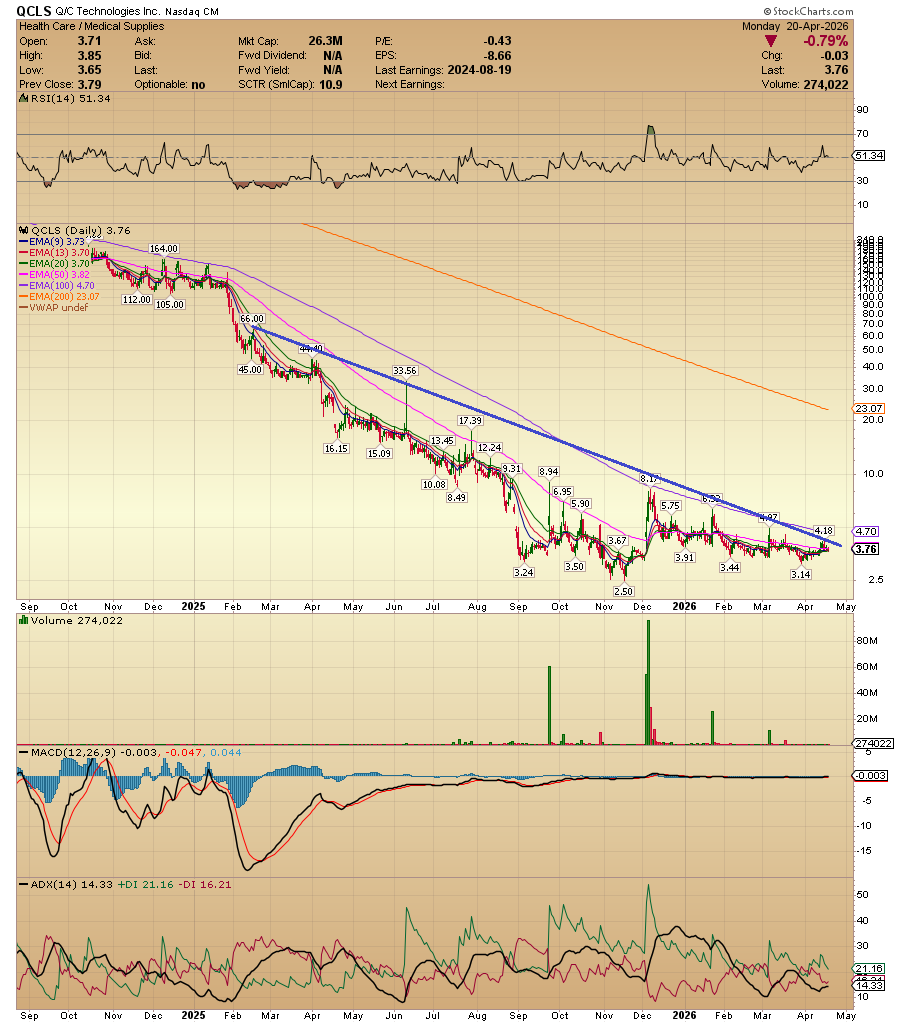Click the red down-triangle change indicator
This screenshot has height=1023, width=900.
[x=771, y=41]
